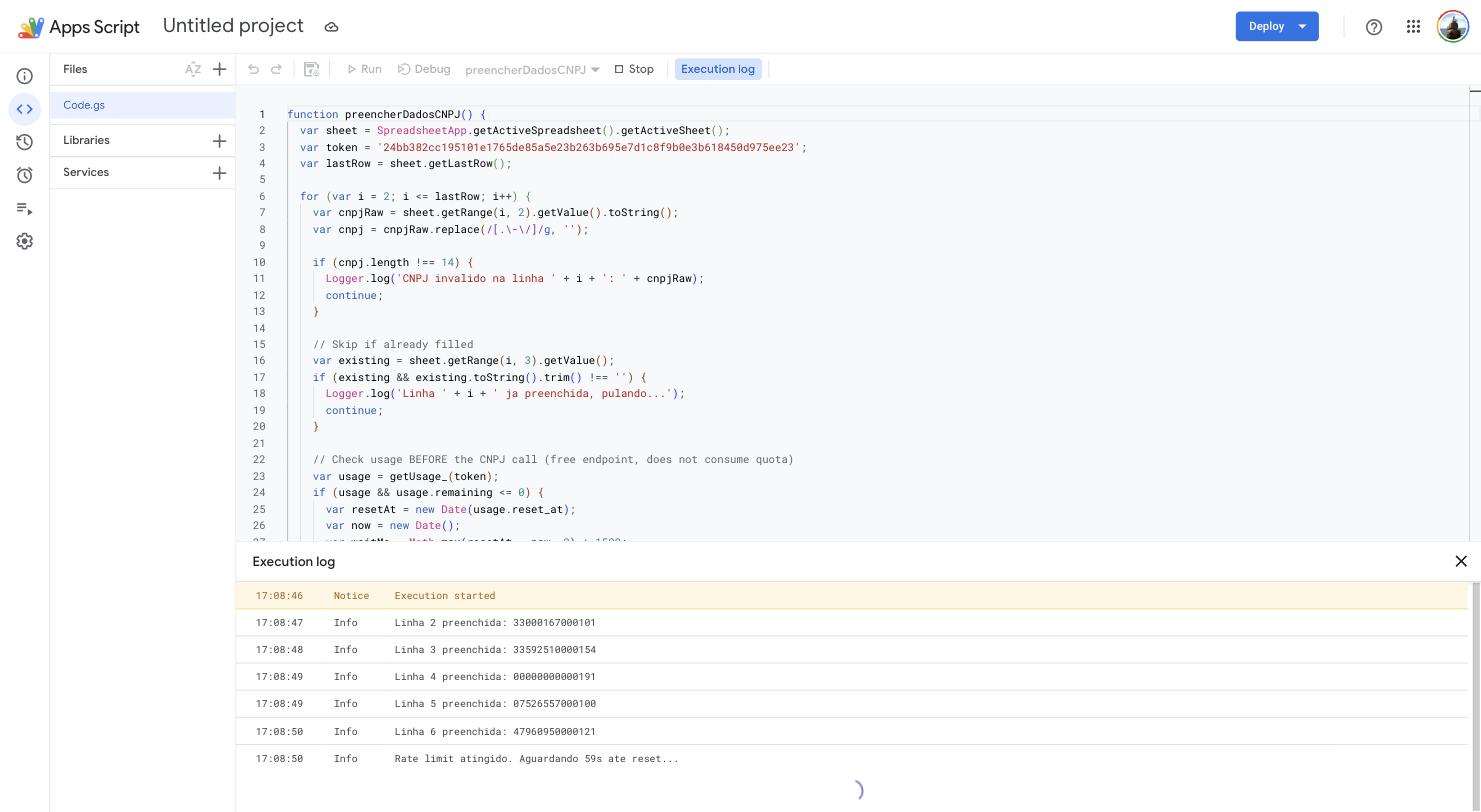Select the Linha 3 preenchida log entry
Screen dimensions: 1481x812
[x=851, y=649]
